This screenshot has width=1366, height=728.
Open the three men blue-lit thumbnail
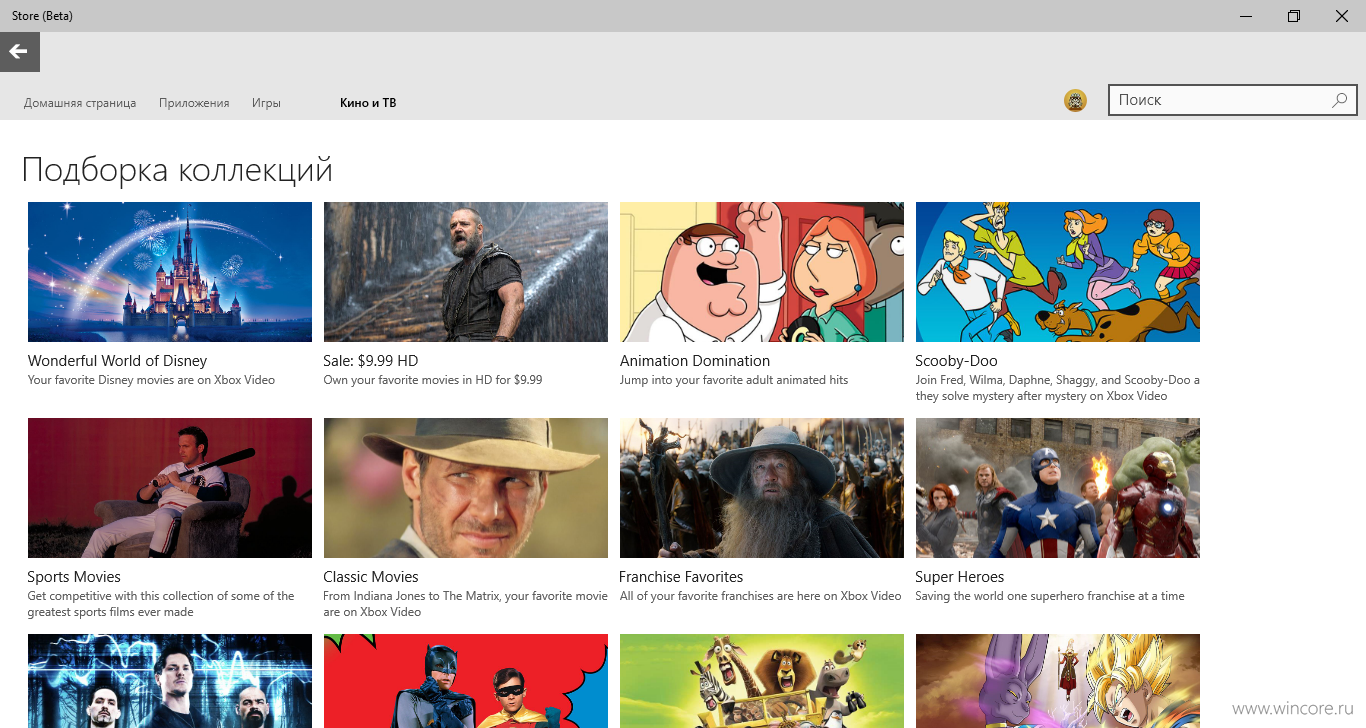[170, 681]
